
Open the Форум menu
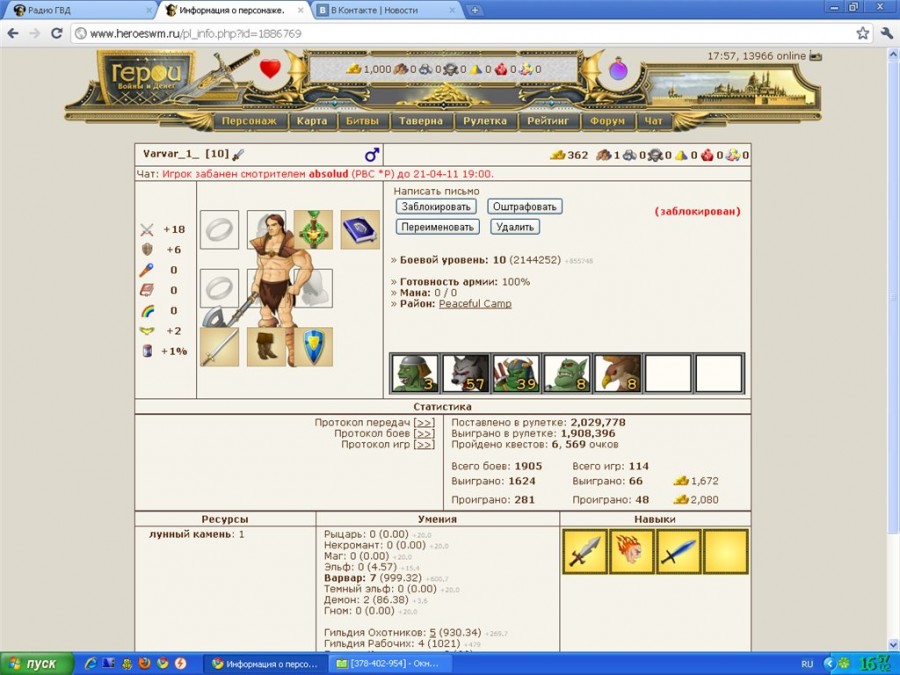[607, 121]
